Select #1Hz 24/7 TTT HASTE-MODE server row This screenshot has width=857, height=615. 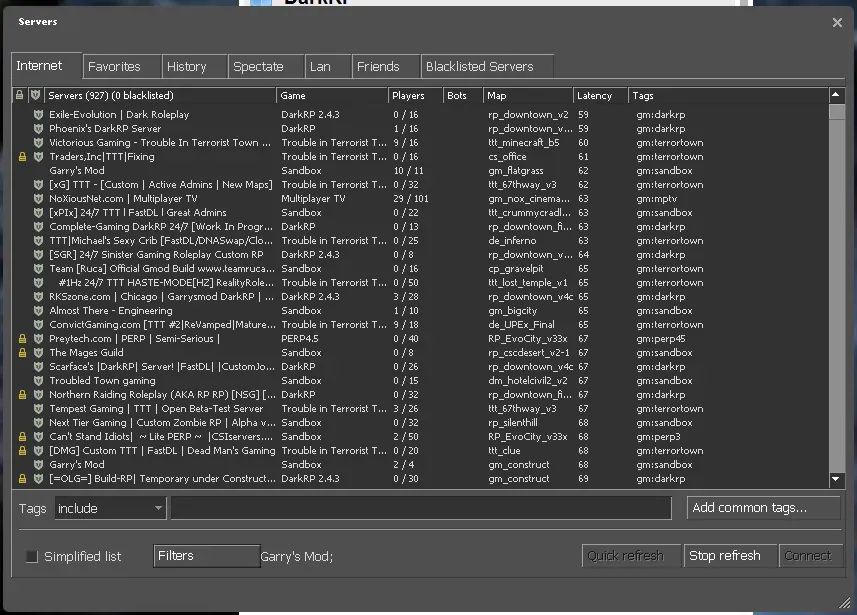(x=420, y=283)
